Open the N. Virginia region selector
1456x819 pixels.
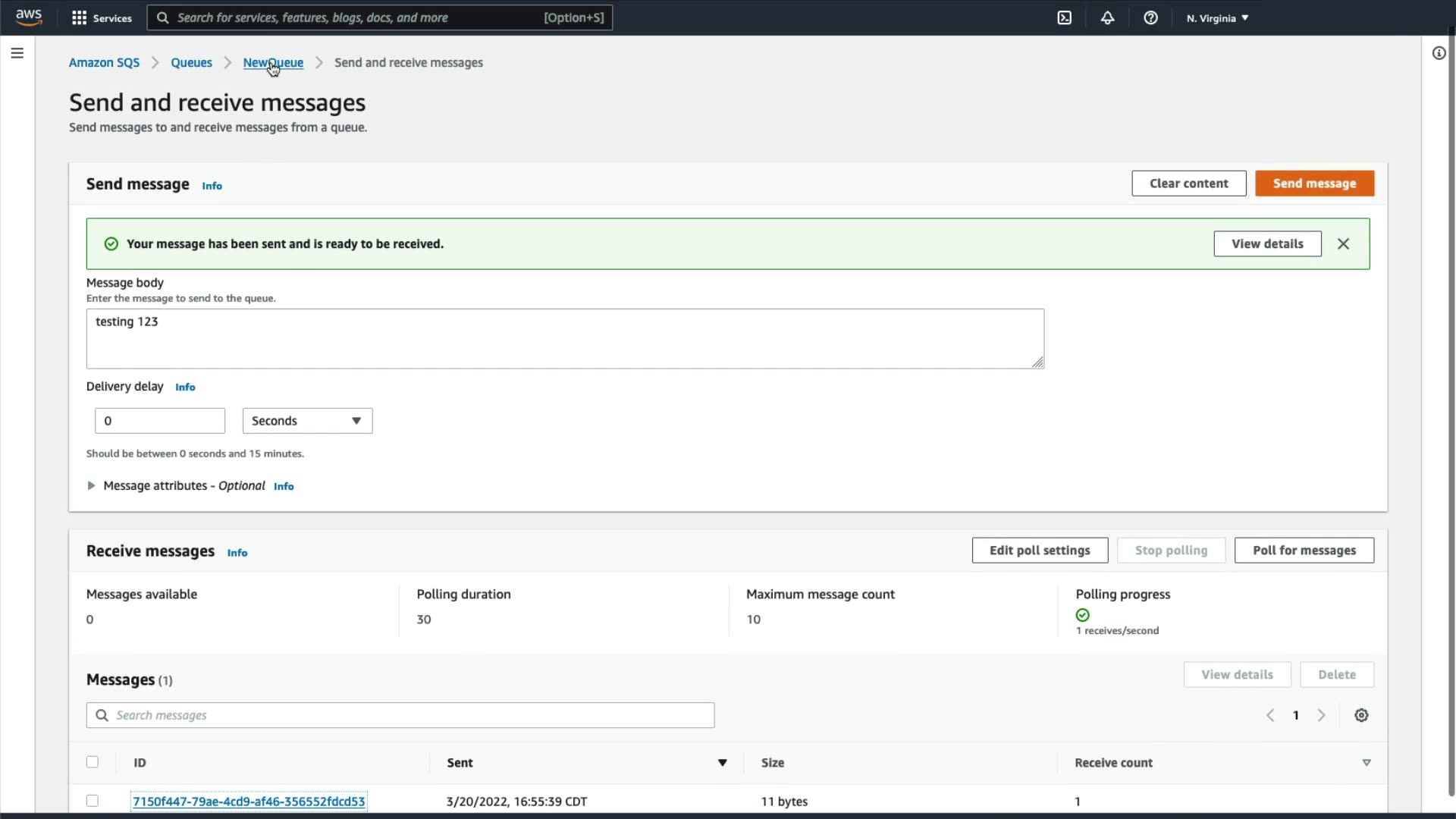pos(1217,18)
